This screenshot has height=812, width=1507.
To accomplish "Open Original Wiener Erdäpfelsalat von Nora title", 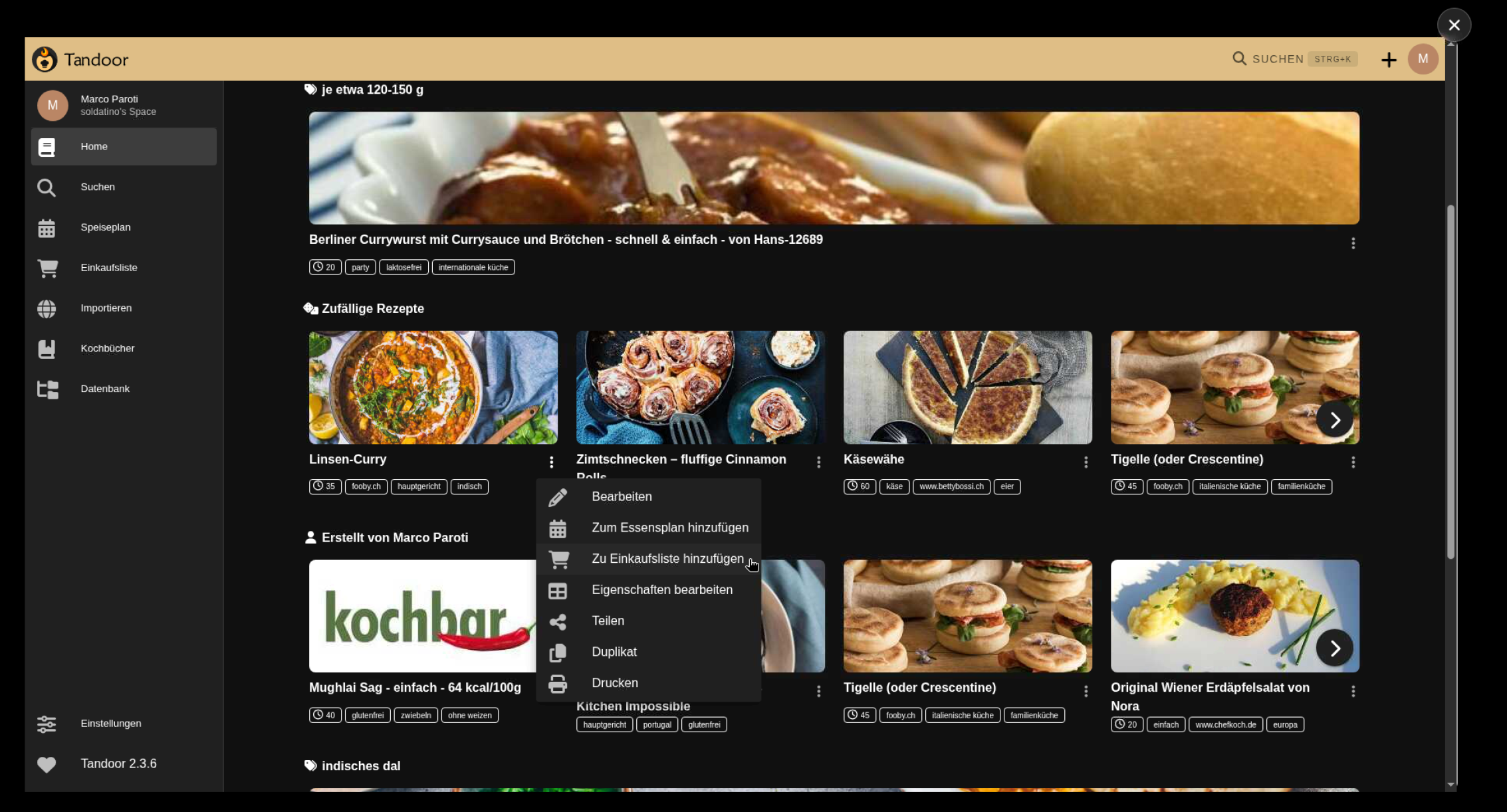I will click(1210, 697).
